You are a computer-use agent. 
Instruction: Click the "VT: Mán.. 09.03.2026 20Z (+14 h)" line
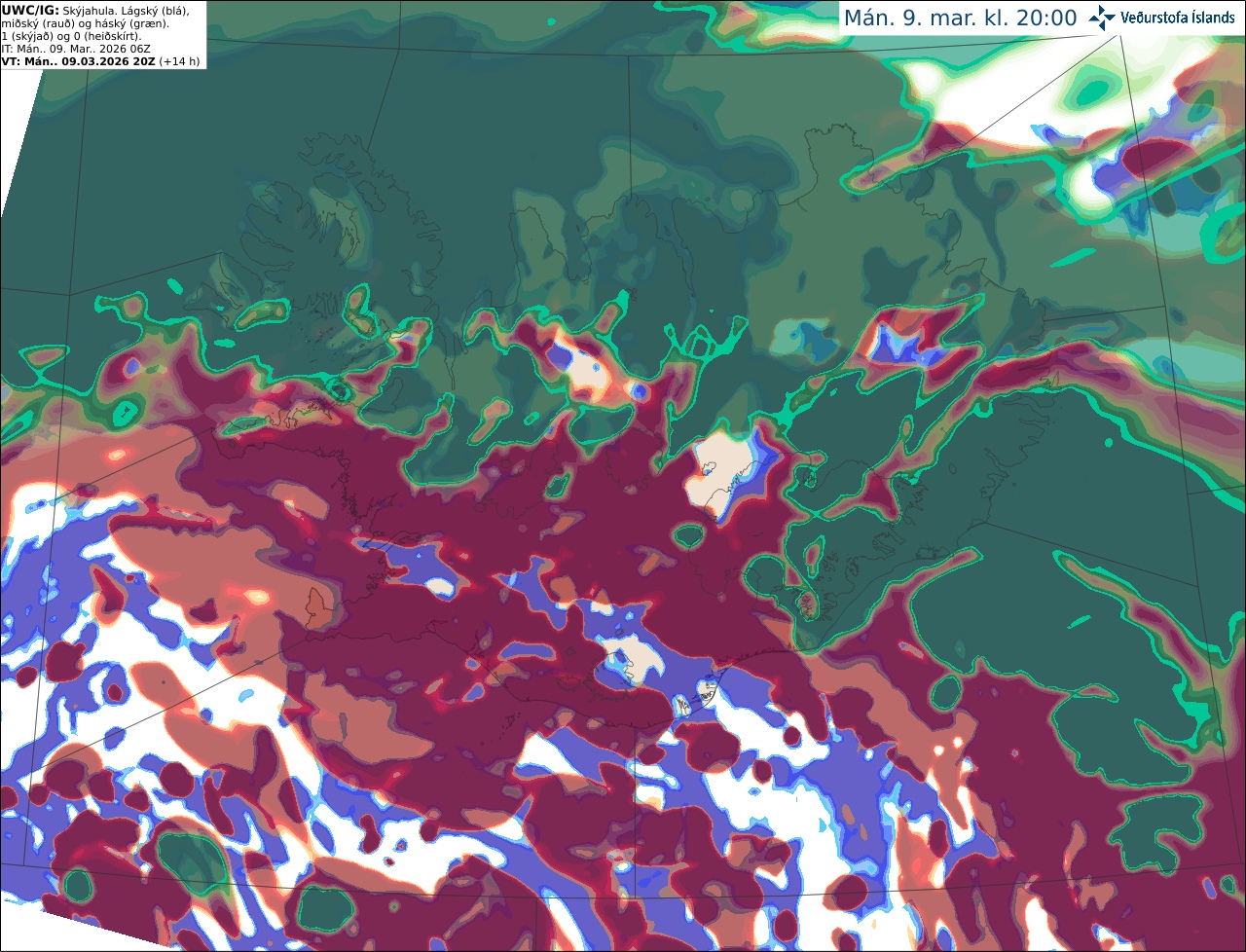tap(100, 61)
